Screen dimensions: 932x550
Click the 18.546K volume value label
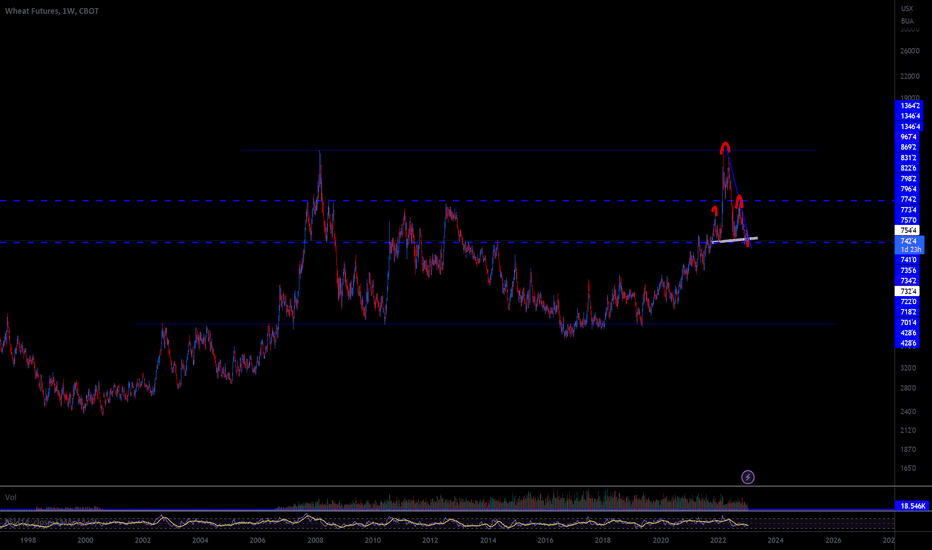tap(912, 506)
